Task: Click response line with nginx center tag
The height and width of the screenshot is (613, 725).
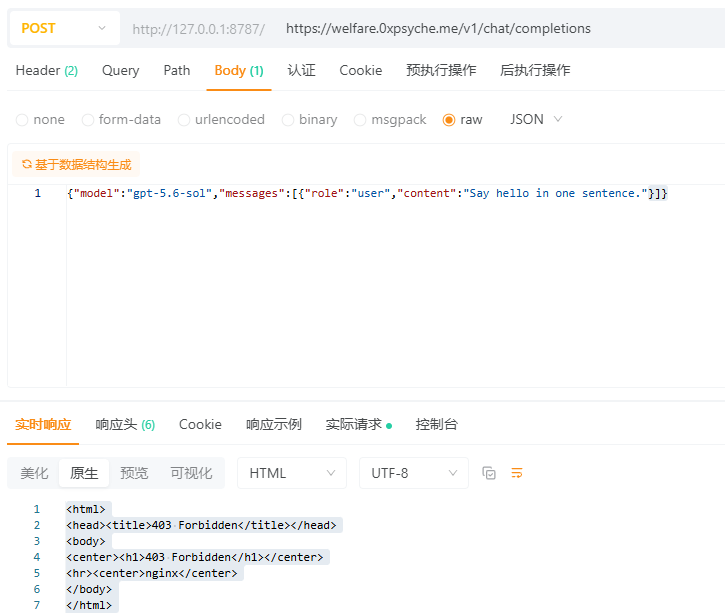Action: tap(152, 573)
